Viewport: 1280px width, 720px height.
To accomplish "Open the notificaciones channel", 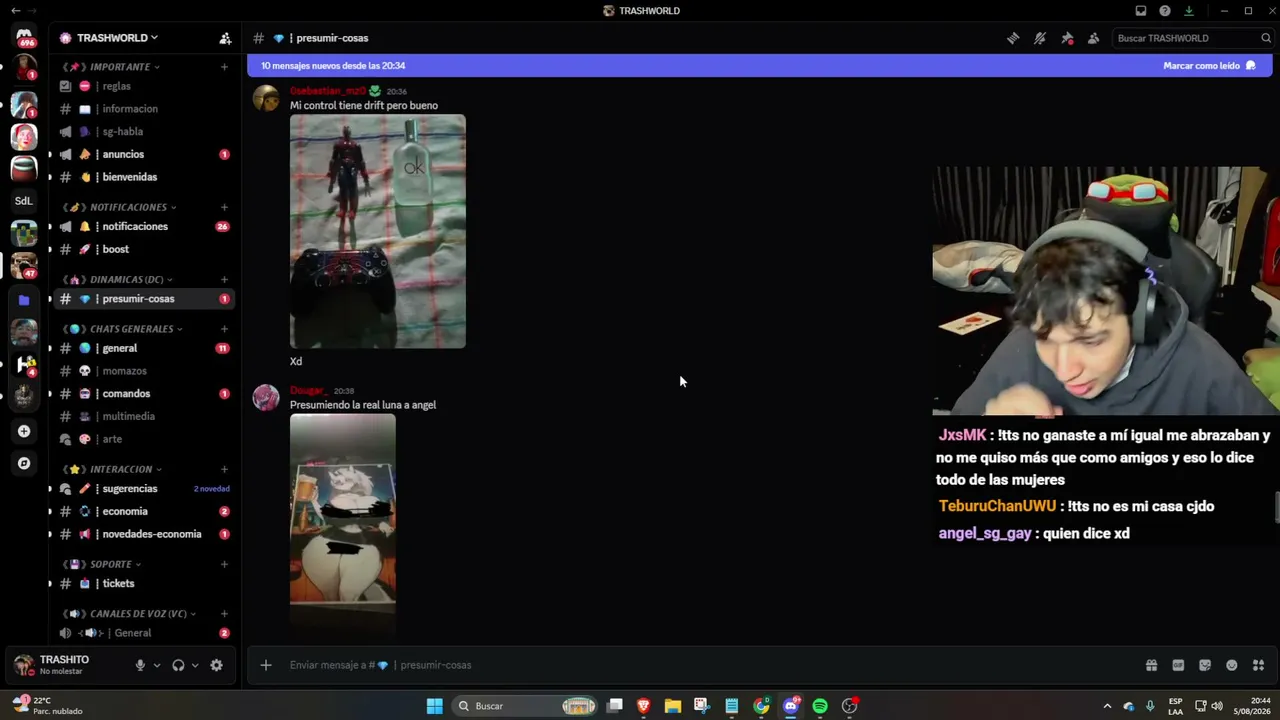I will coord(144,226).
